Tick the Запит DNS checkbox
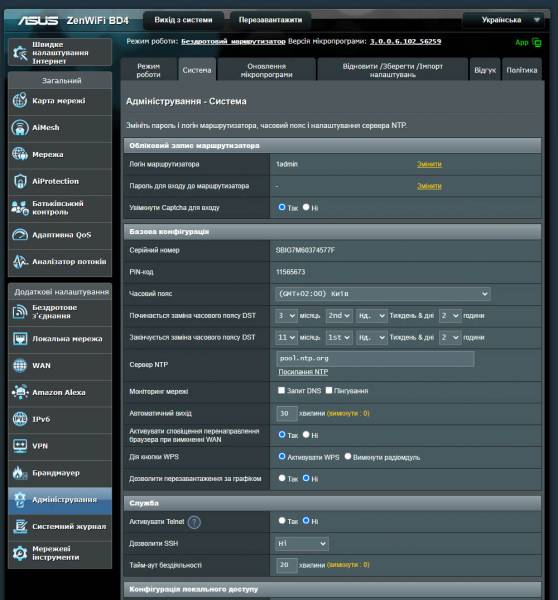This screenshot has height=600, width=558. (282, 390)
